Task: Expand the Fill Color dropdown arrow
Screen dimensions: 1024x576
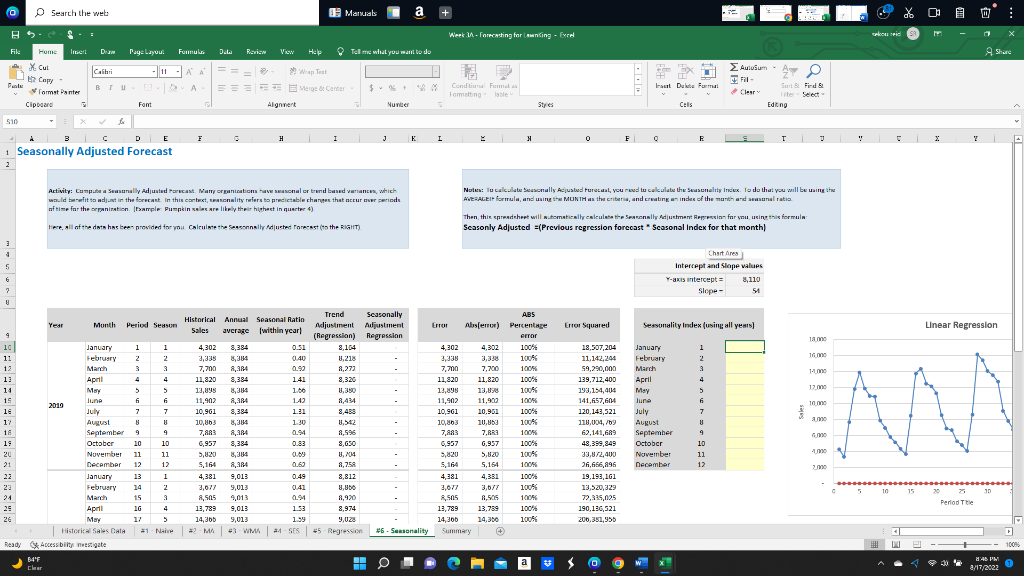Action: [x=182, y=89]
